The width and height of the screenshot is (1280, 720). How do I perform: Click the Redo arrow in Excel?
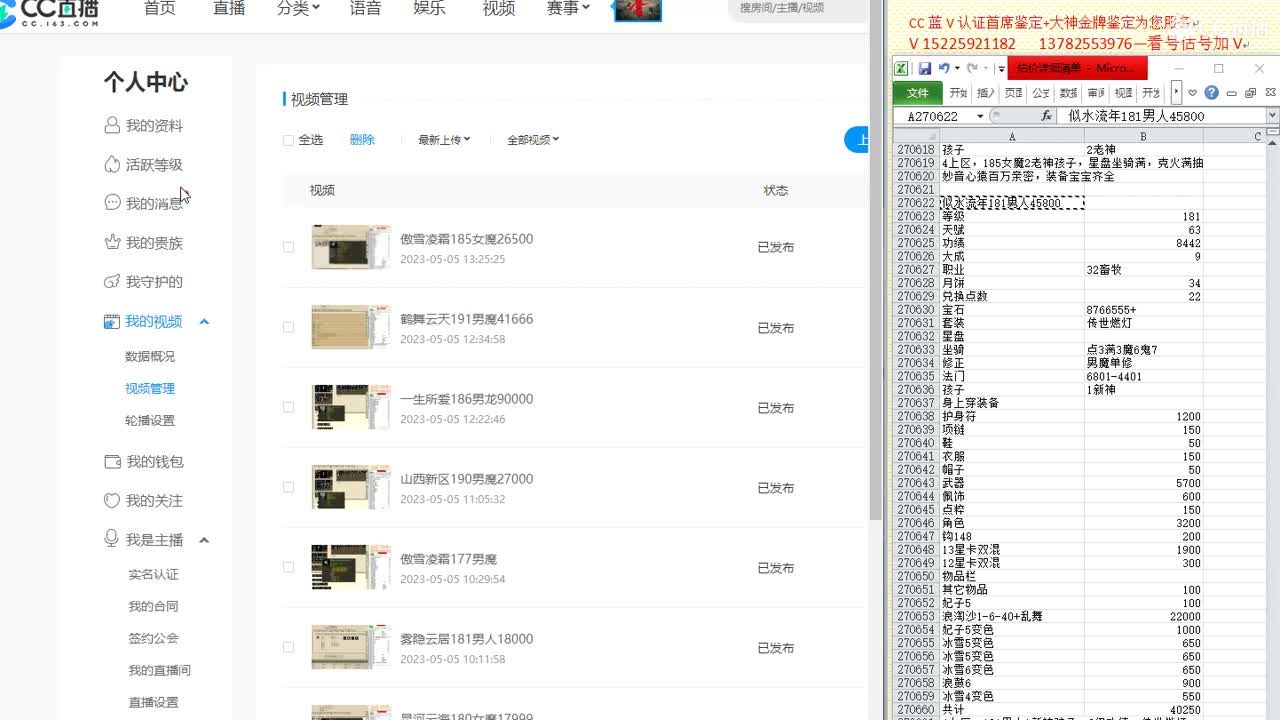pyautogui.click(x=972, y=68)
